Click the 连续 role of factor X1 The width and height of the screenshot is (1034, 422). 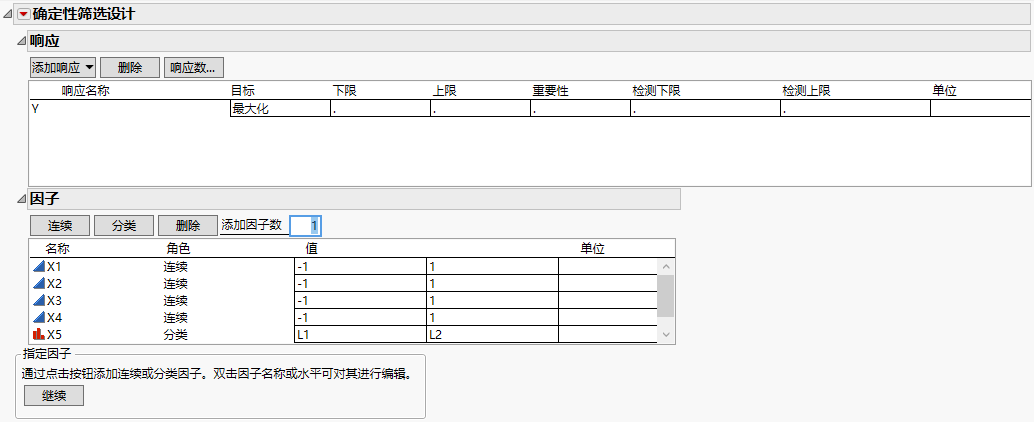click(175, 266)
